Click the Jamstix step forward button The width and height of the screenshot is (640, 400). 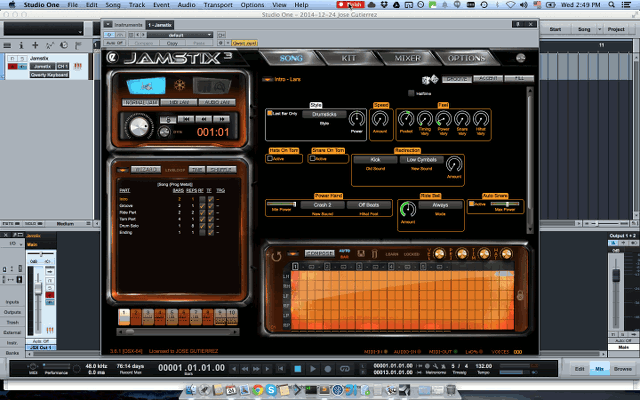222,119
